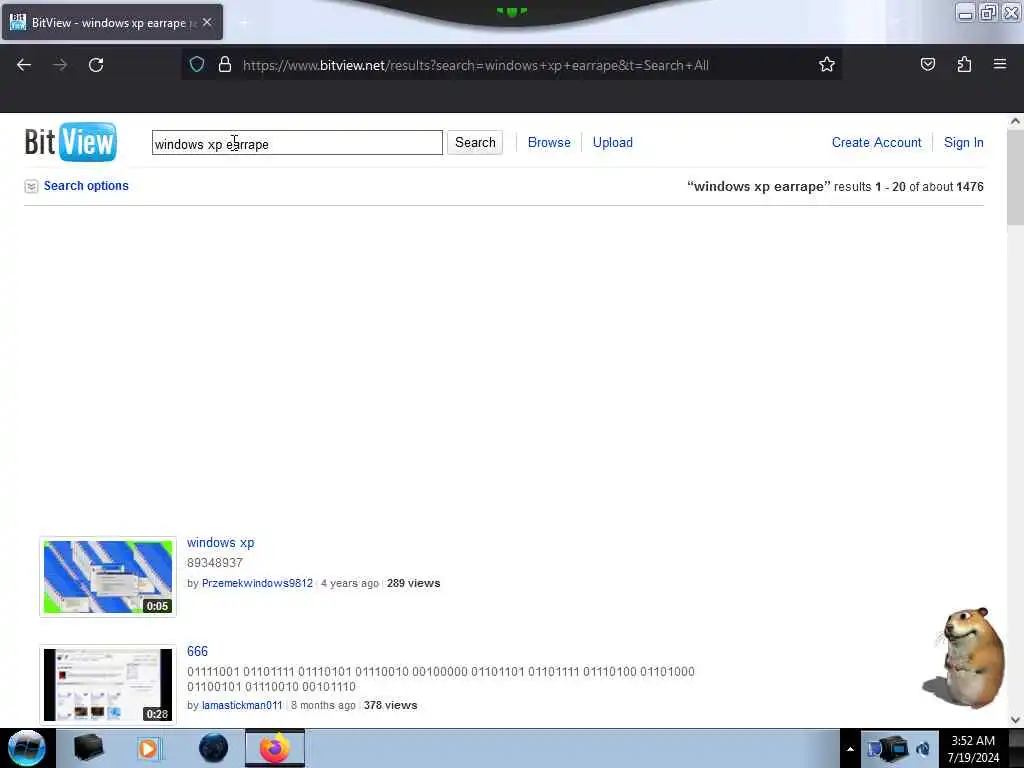Viewport: 1024px width, 768px height.
Task: Click the taskbar clock 3:52 AM
Action: (x=973, y=749)
